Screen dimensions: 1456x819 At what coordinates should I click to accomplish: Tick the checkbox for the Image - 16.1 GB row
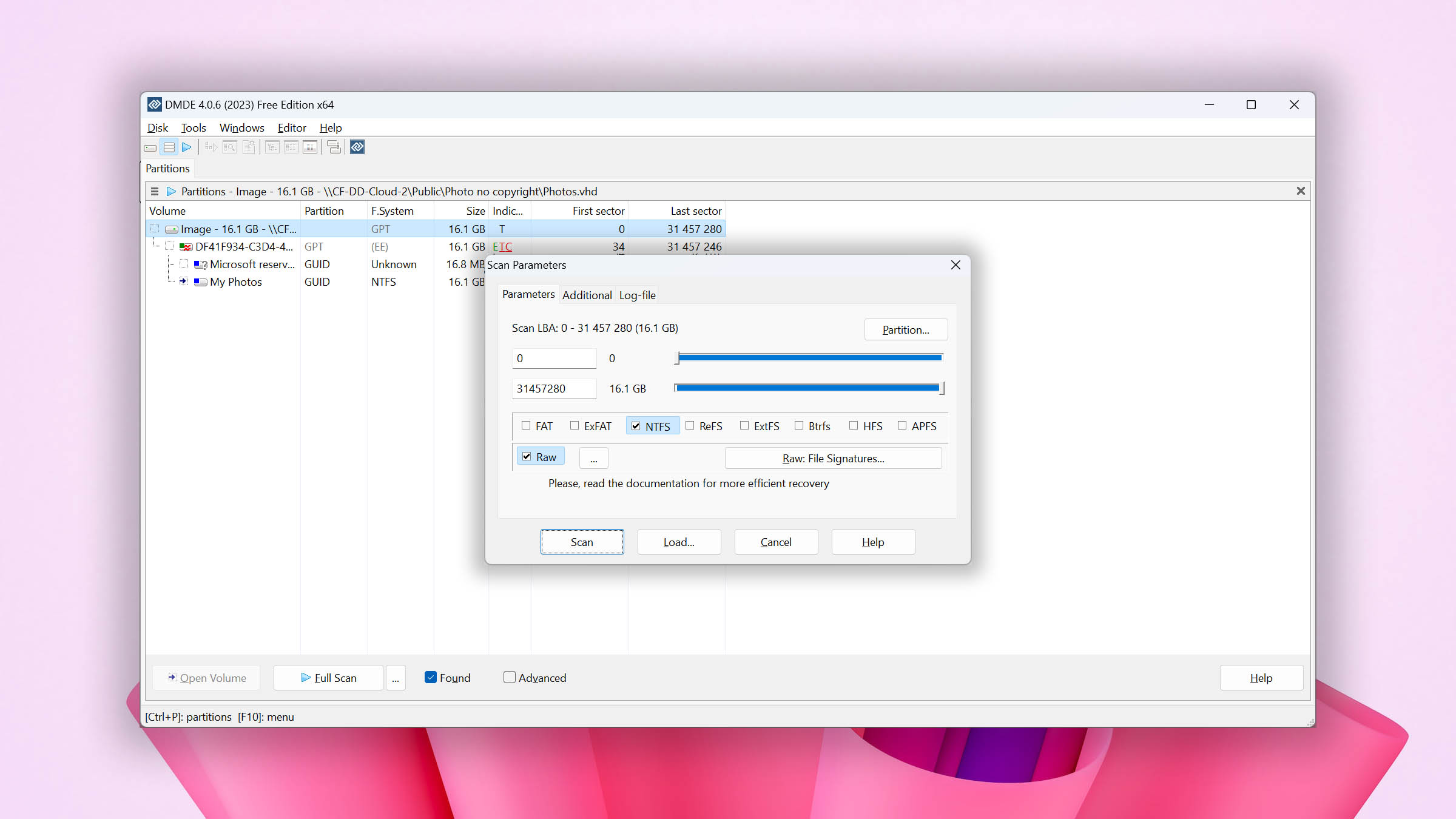pos(155,229)
